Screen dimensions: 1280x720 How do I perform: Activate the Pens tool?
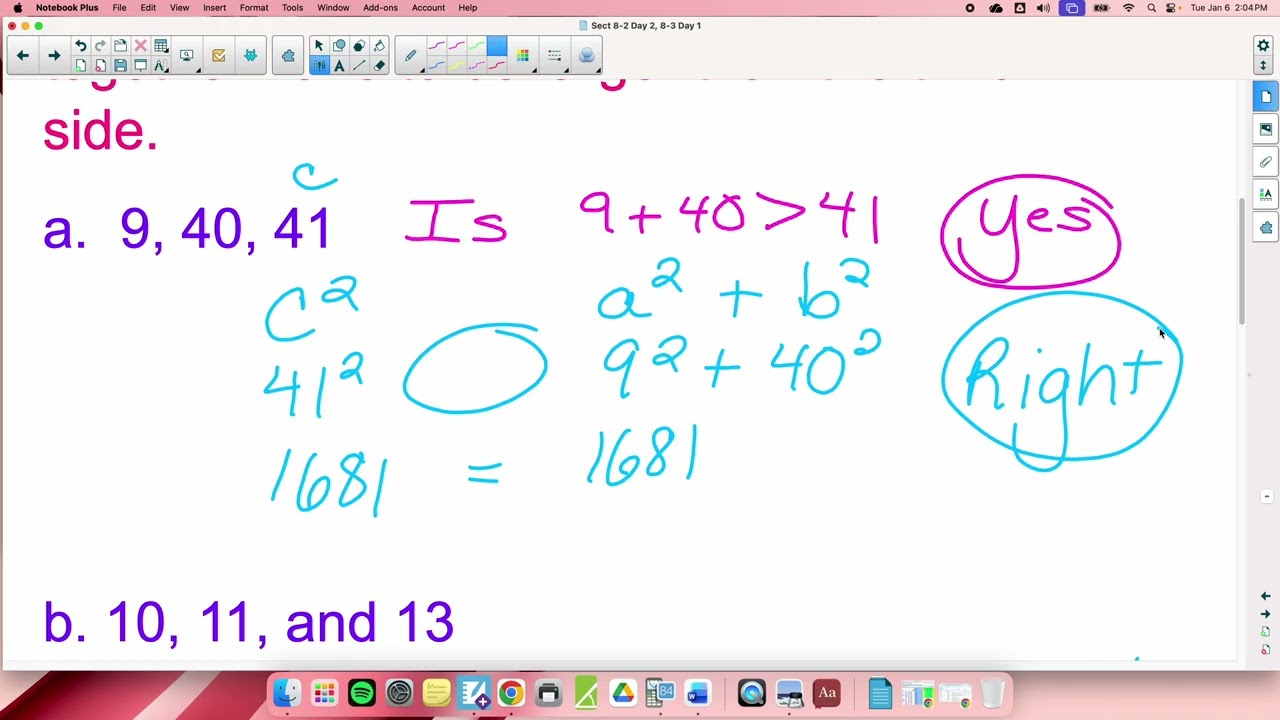coord(319,66)
